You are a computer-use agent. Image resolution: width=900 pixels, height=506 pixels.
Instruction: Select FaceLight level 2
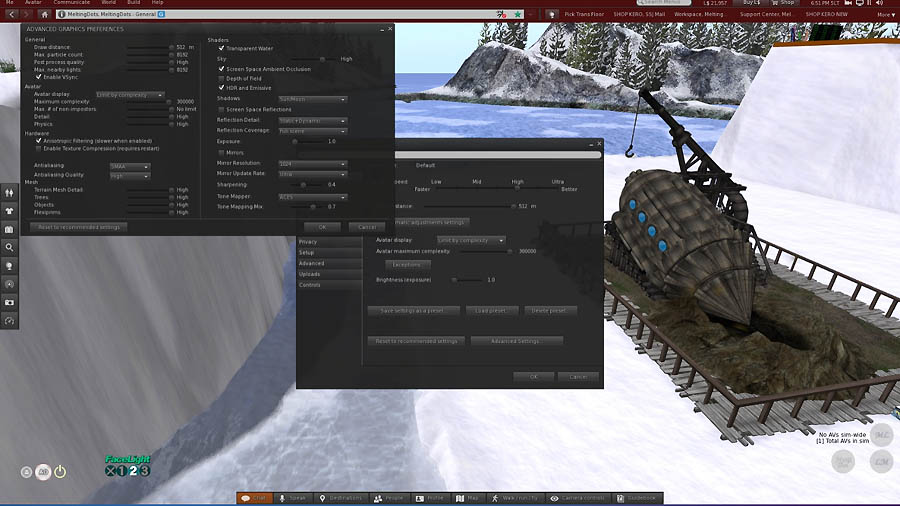[133, 471]
